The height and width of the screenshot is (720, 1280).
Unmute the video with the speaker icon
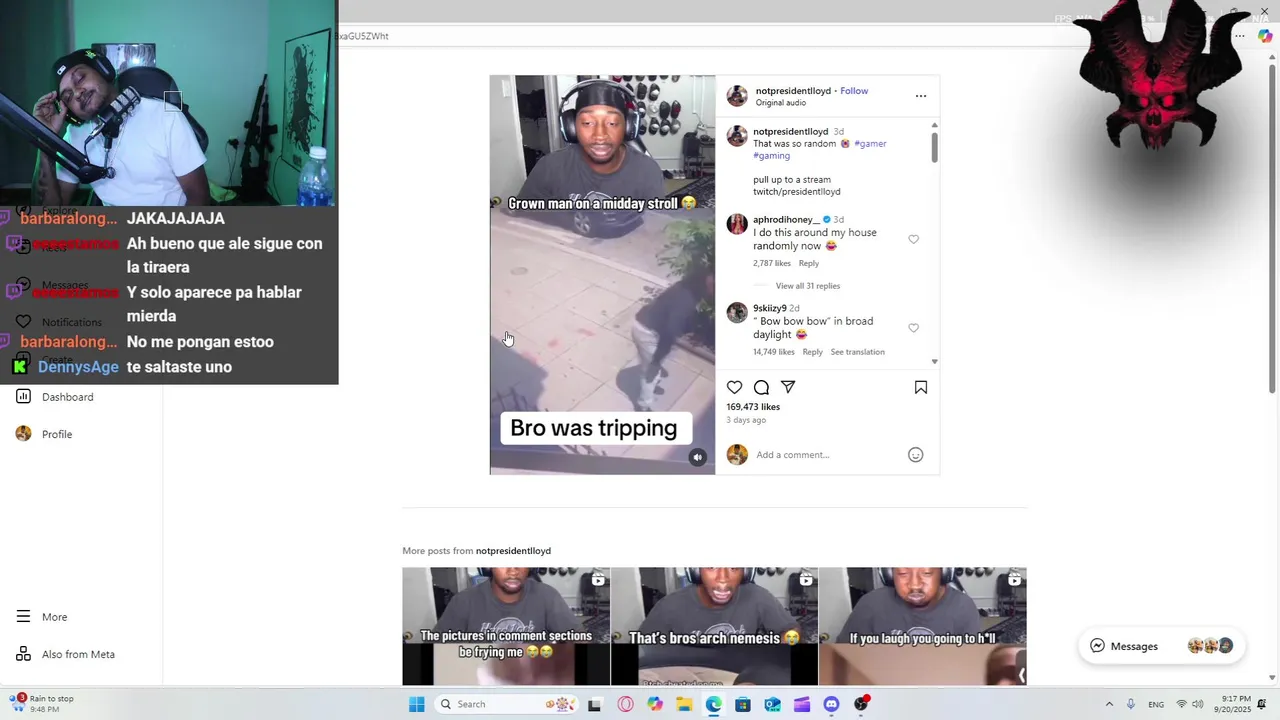698,457
